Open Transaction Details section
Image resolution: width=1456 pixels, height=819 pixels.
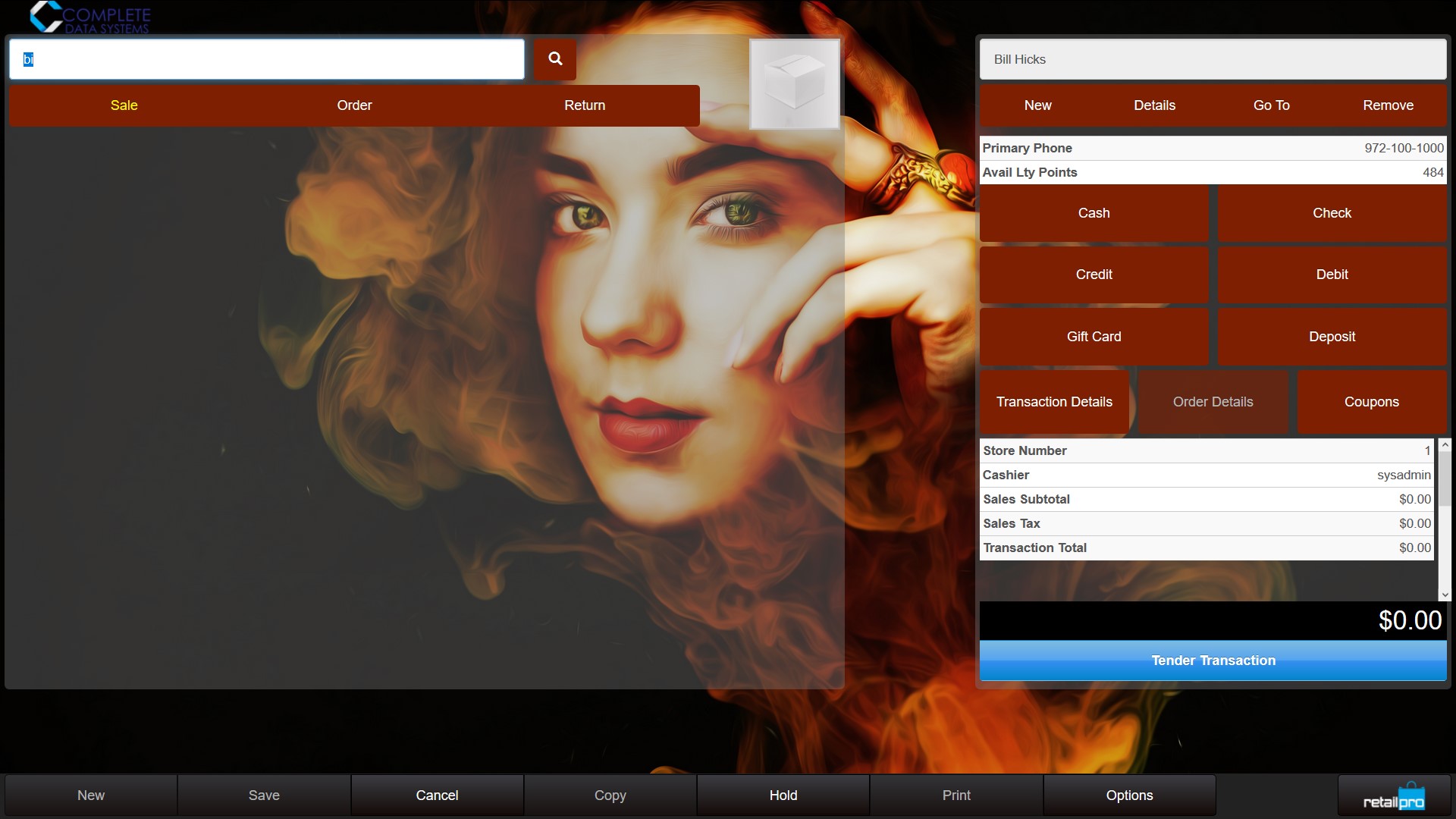[1054, 402]
